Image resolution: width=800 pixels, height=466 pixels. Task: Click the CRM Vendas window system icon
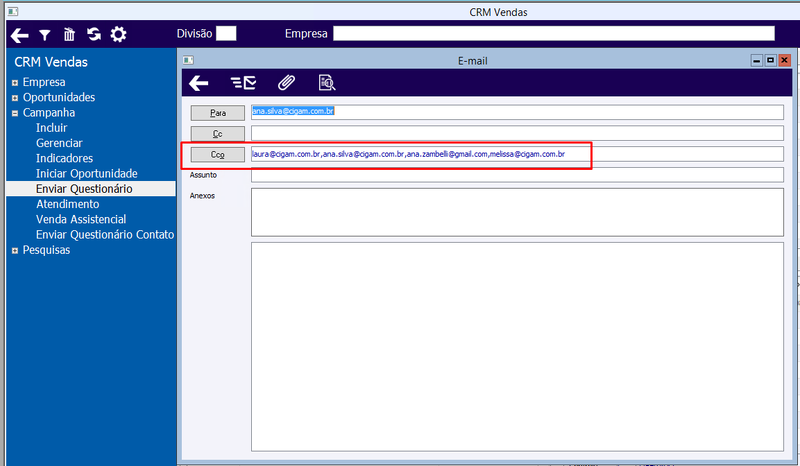(13, 11)
